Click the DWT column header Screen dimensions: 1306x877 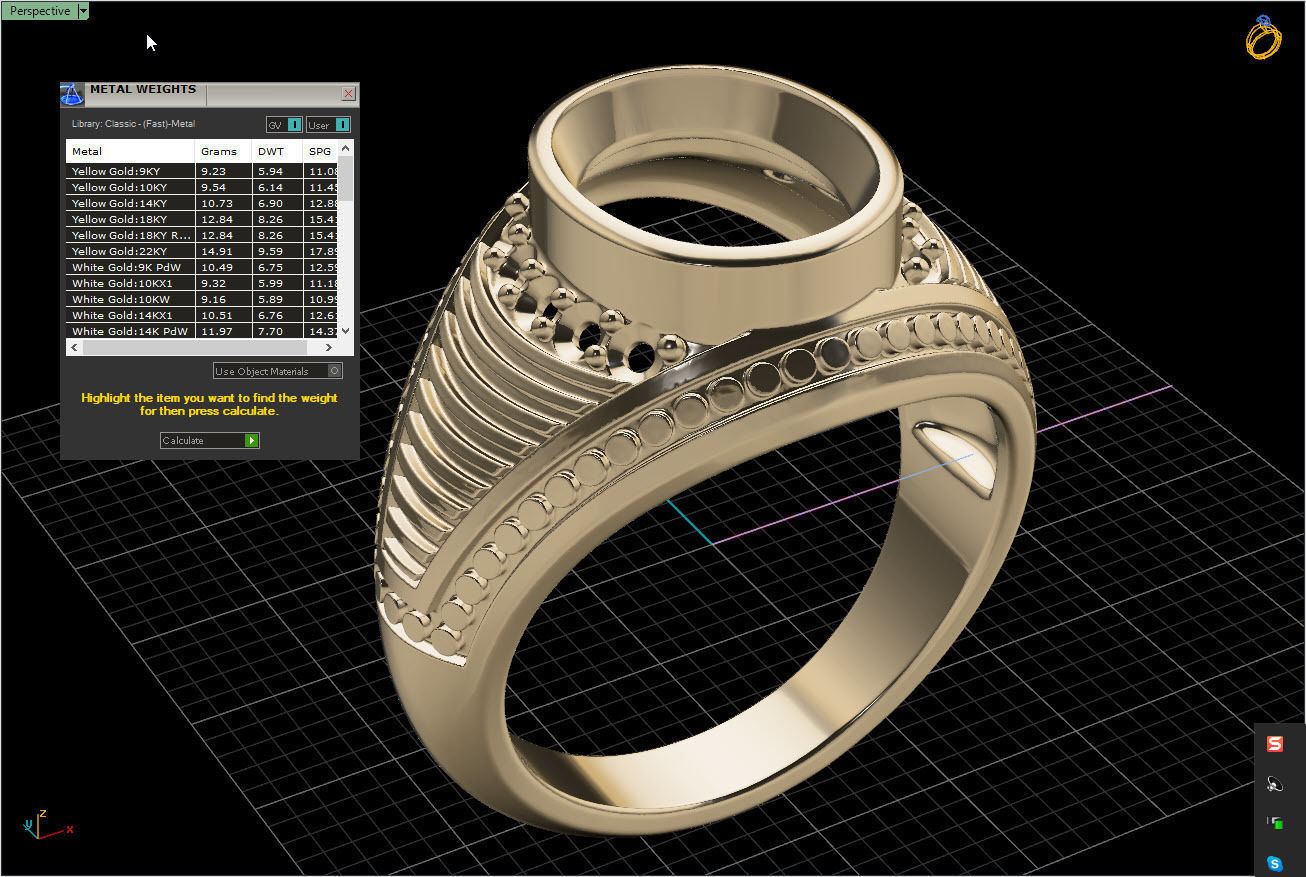click(x=277, y=151)
